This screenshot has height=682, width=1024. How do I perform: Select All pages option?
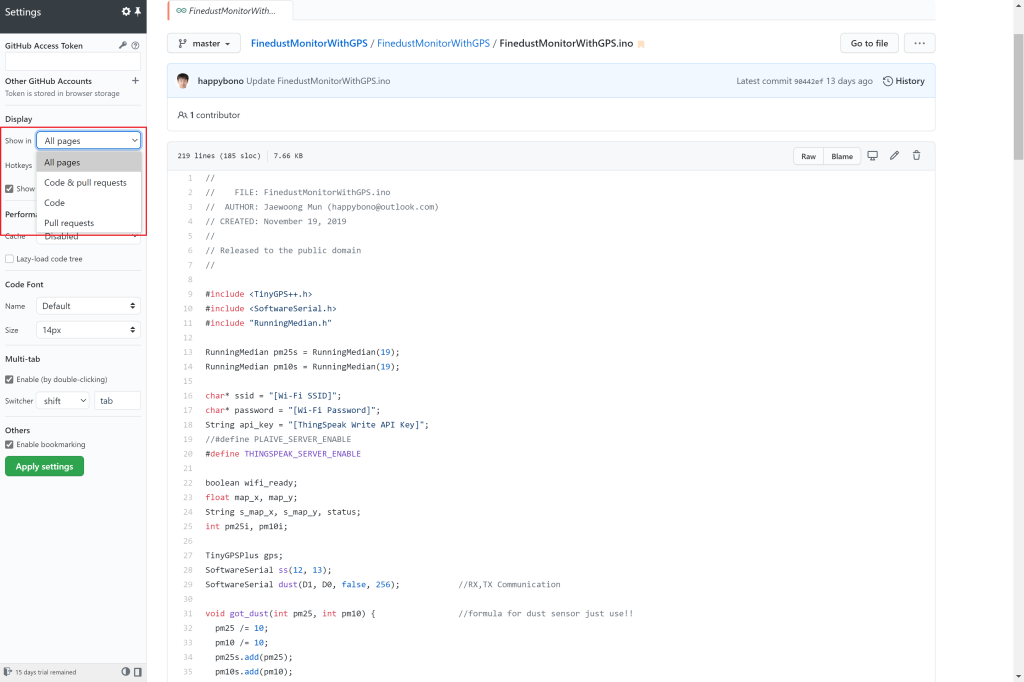click(89, 162)
